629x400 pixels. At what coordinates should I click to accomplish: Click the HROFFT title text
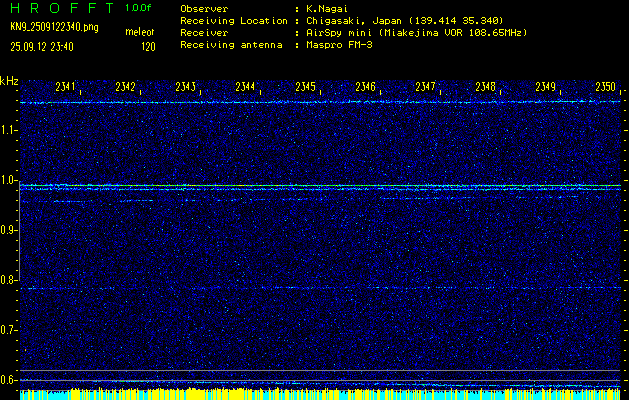62,8
